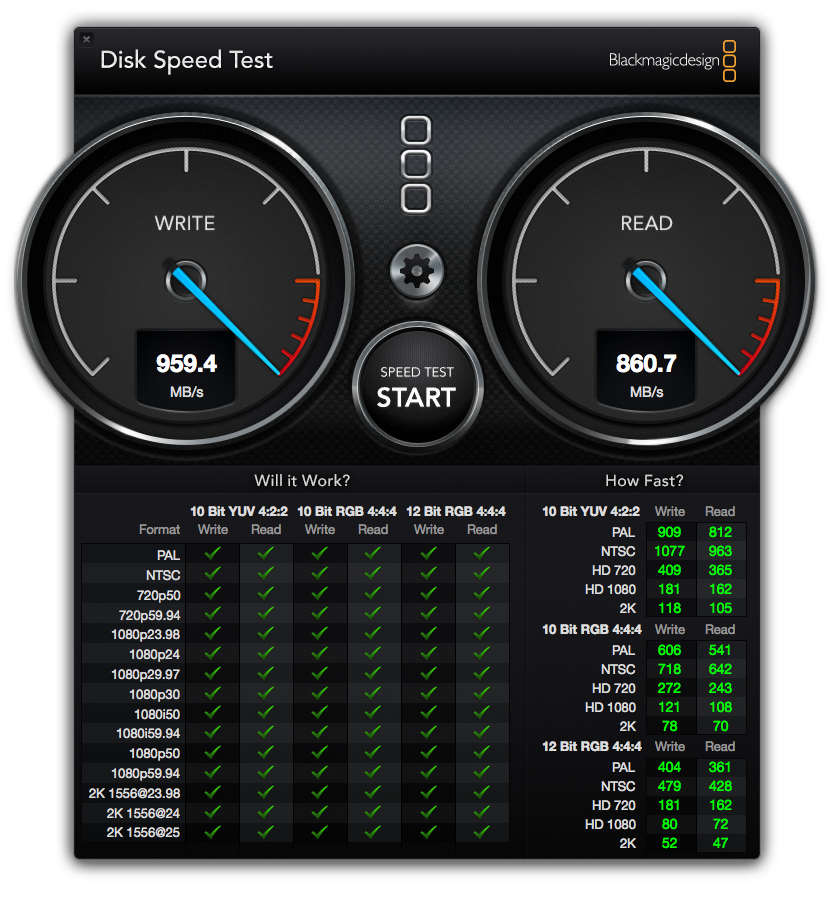
Task: Click the 1080p24 12 Bit RGB Read checkmark
Action: point(482,653)
